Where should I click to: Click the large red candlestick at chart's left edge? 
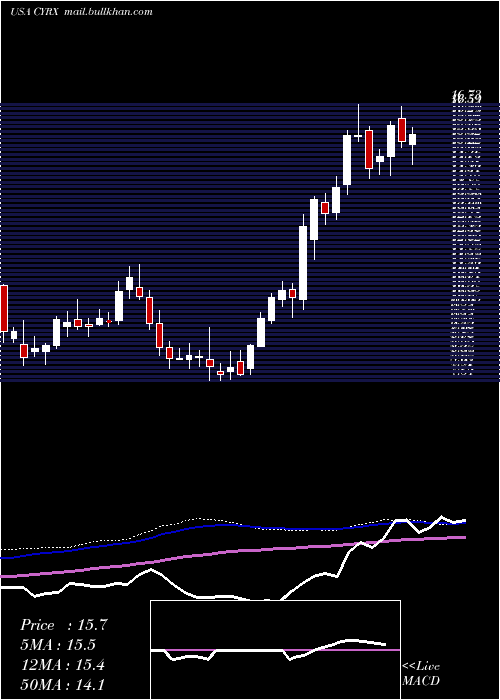(4, 308)
